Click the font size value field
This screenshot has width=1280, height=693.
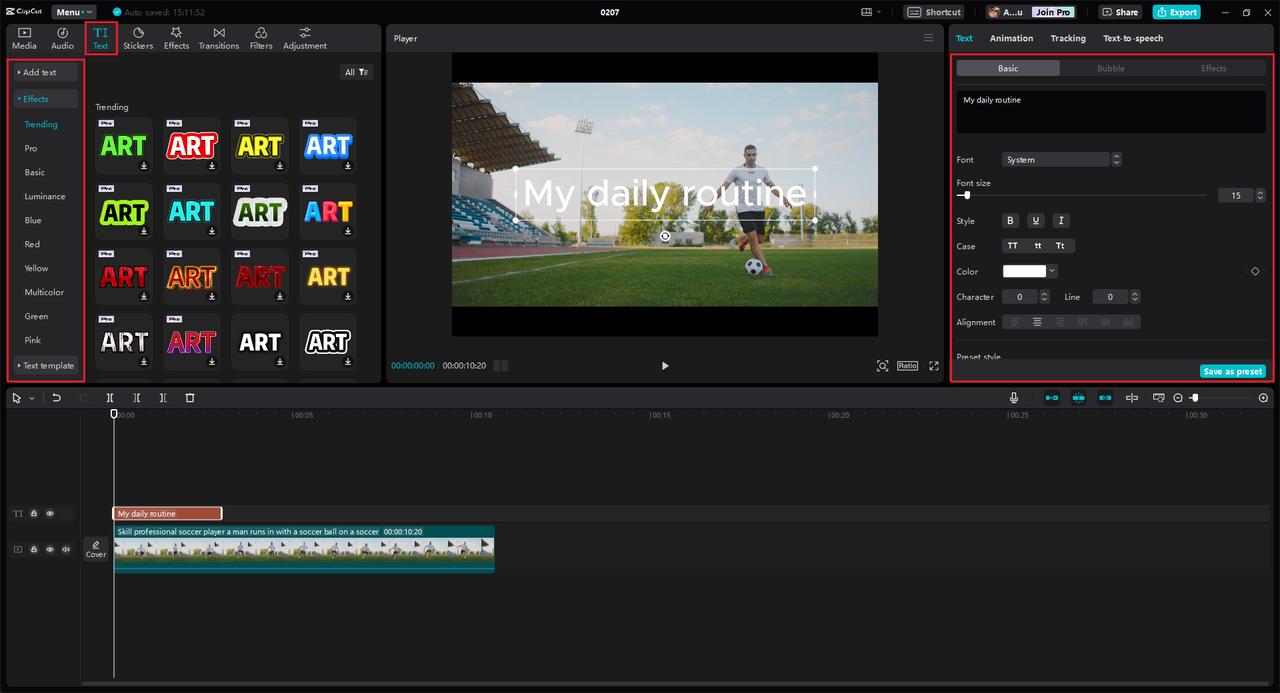tap(1236, 196)
